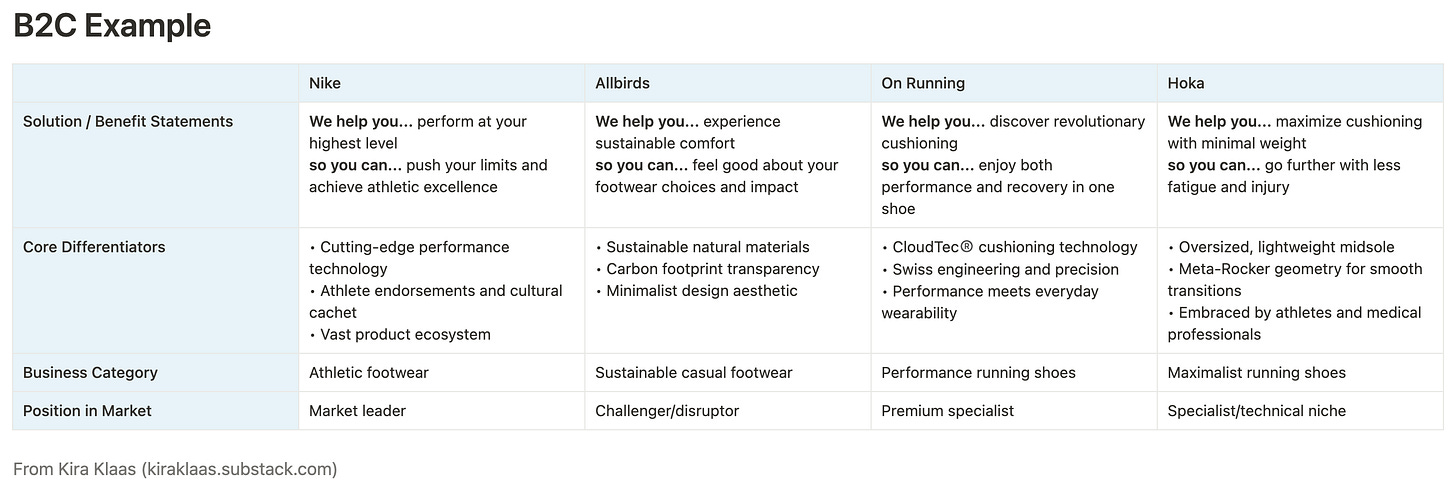The height and width of the screenshot is (498, 1456).
Task: Select the Performance running shoes cell
Action: tap(978, 372)
